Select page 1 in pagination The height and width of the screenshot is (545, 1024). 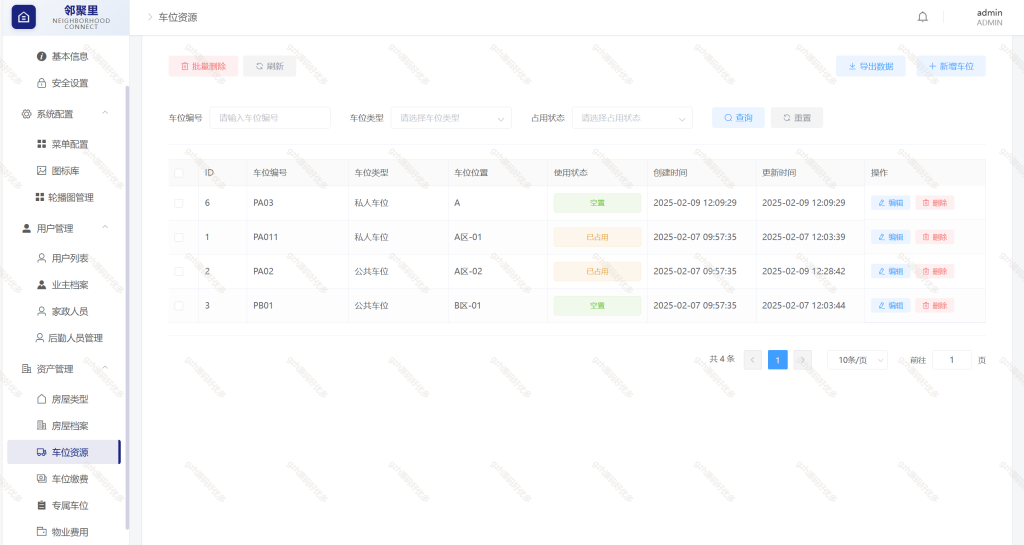777,360
